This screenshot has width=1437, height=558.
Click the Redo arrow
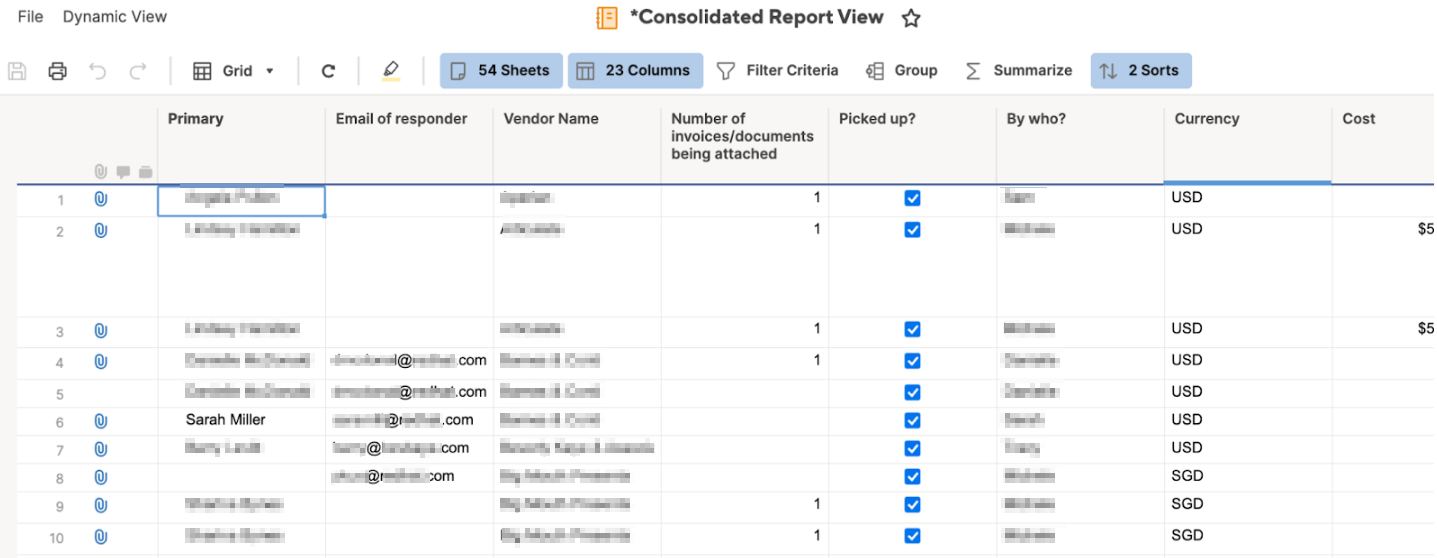(138, 71)
